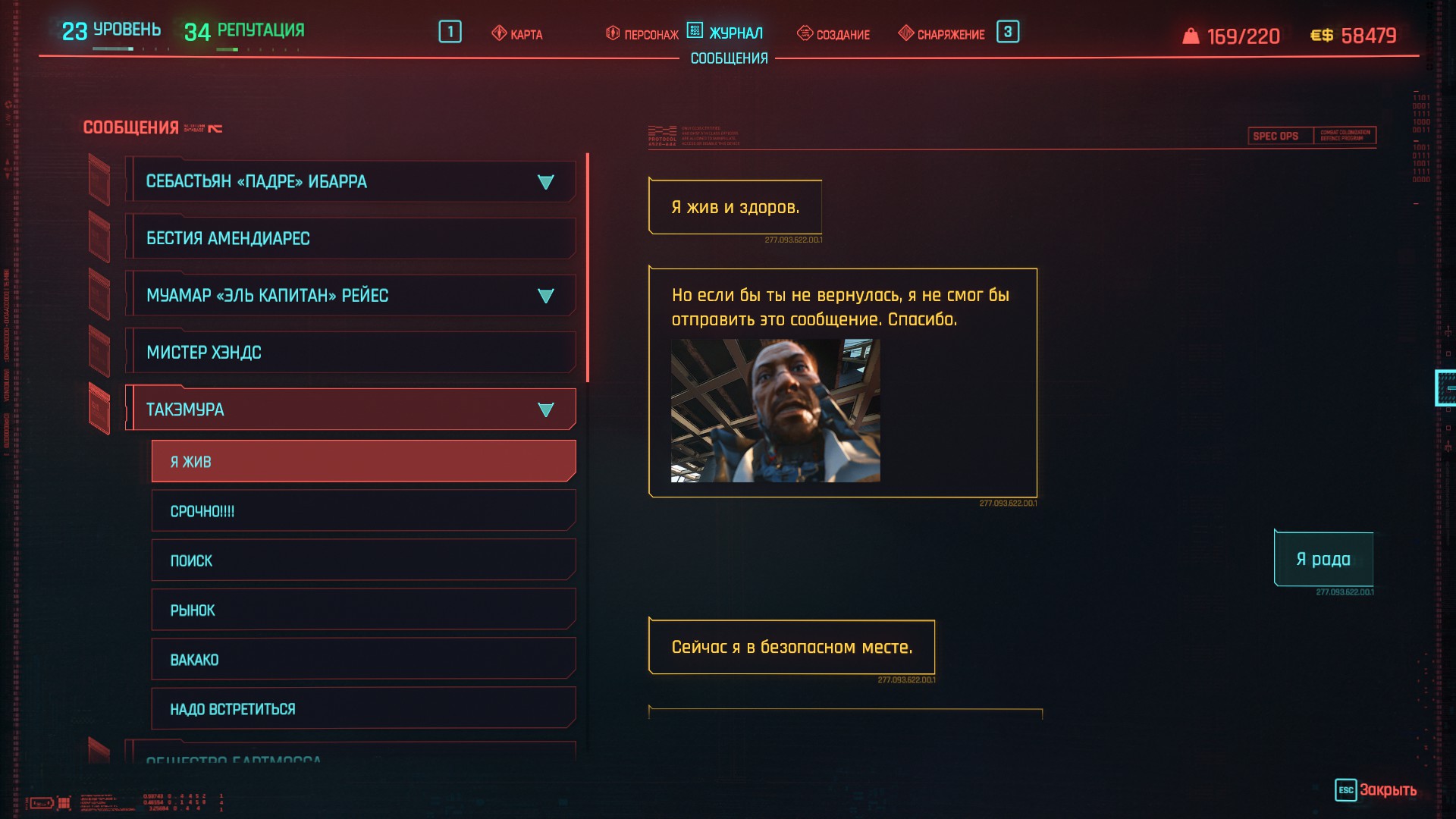Screen dimensions: 1456x819
Task: Open Takemura's photo attachment thumbnail
Action: point(775,410)
